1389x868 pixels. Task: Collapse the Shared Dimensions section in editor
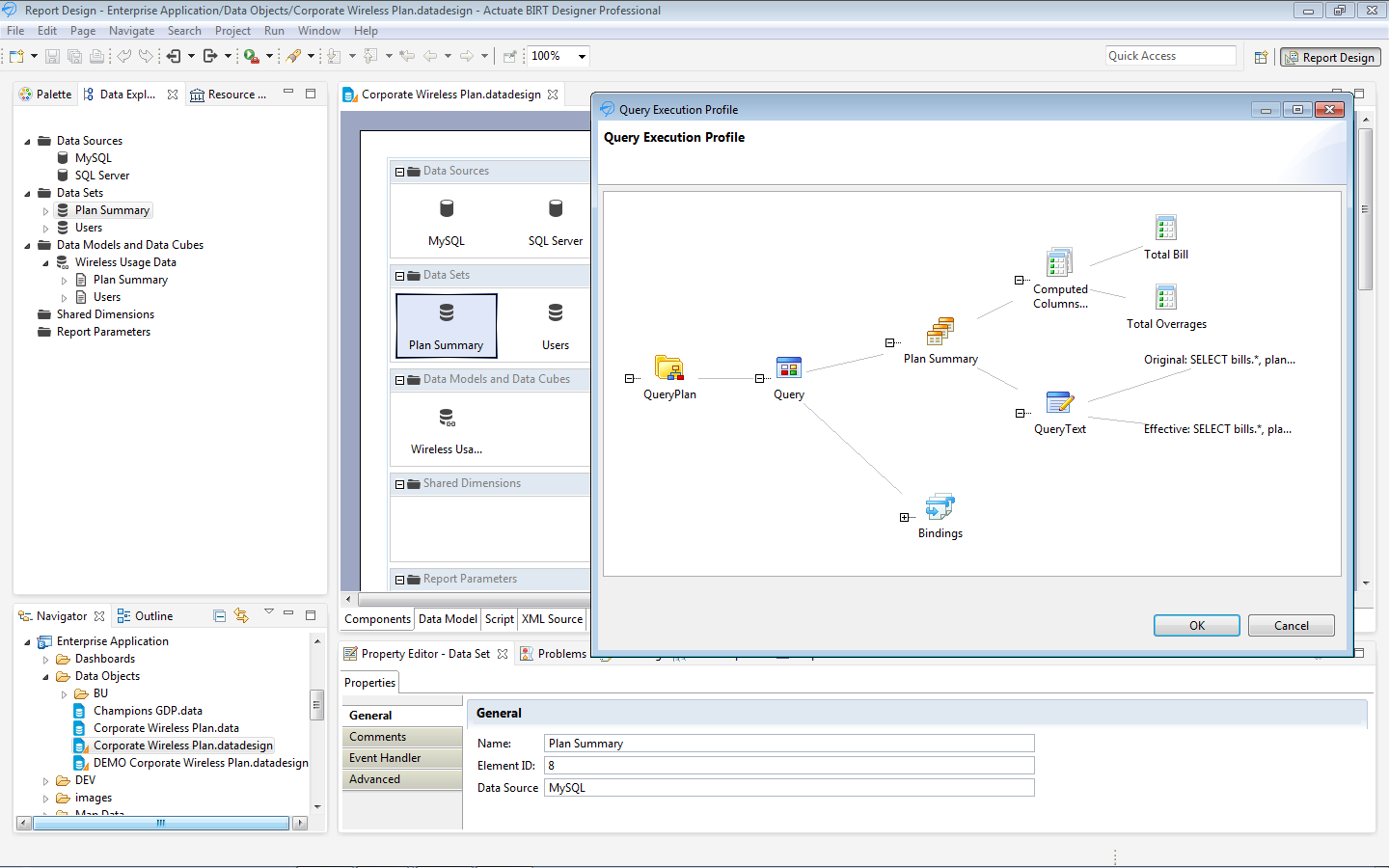point(399,484)
